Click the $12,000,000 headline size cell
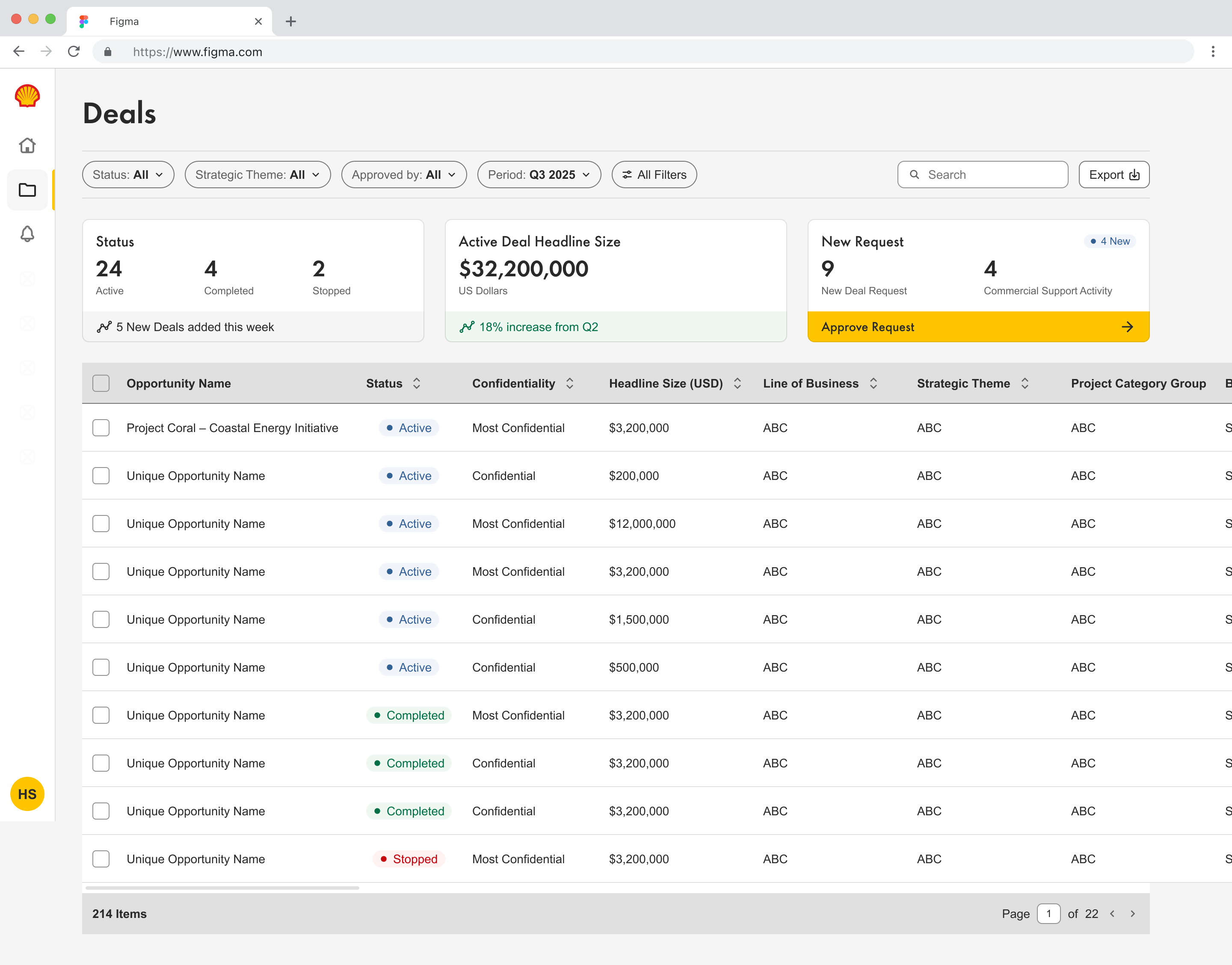This screenshot has height=965, width=1232. coord(642,524)
